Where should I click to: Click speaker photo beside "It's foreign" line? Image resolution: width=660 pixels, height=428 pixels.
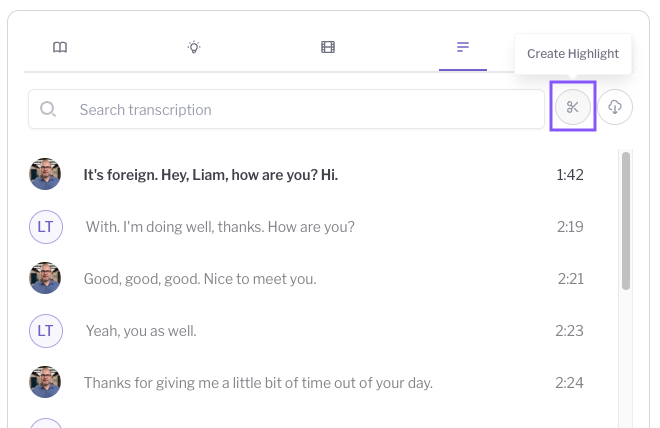pos(45,174)
